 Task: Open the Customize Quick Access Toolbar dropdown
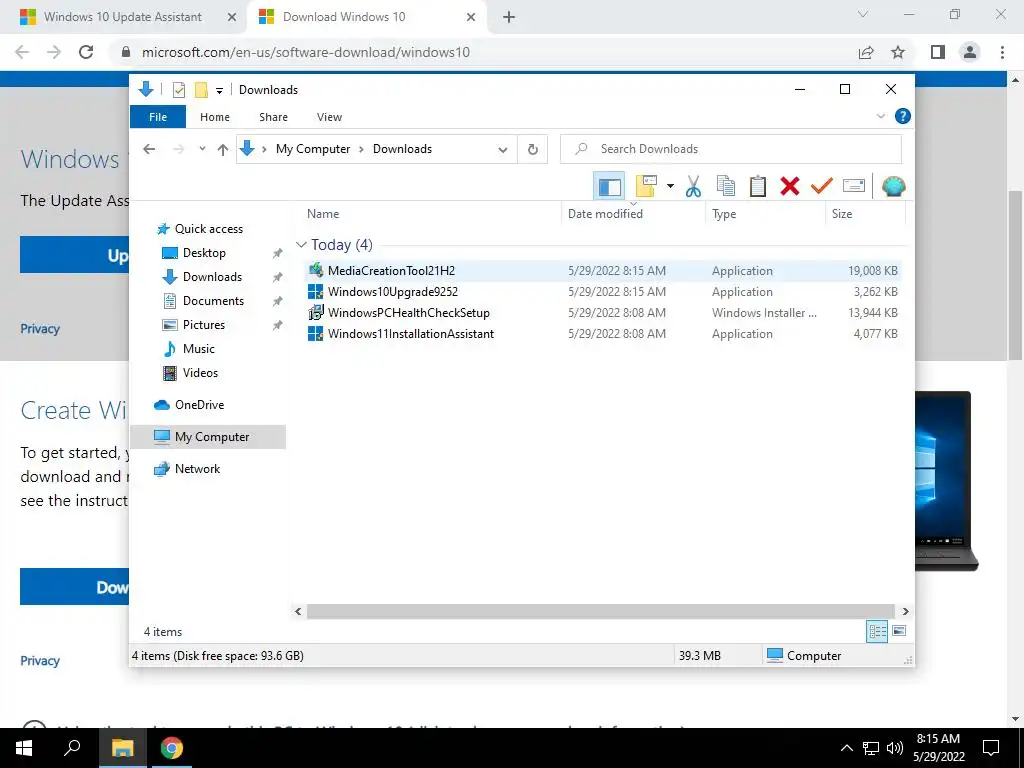pyautogui.click(x=219, y=91)
